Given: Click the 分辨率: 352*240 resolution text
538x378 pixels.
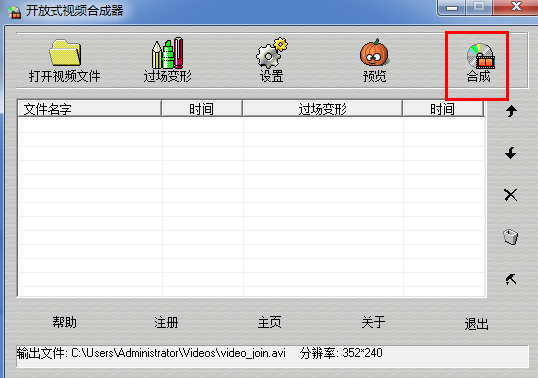Looking at the screenshot, I should coord(341,353).
